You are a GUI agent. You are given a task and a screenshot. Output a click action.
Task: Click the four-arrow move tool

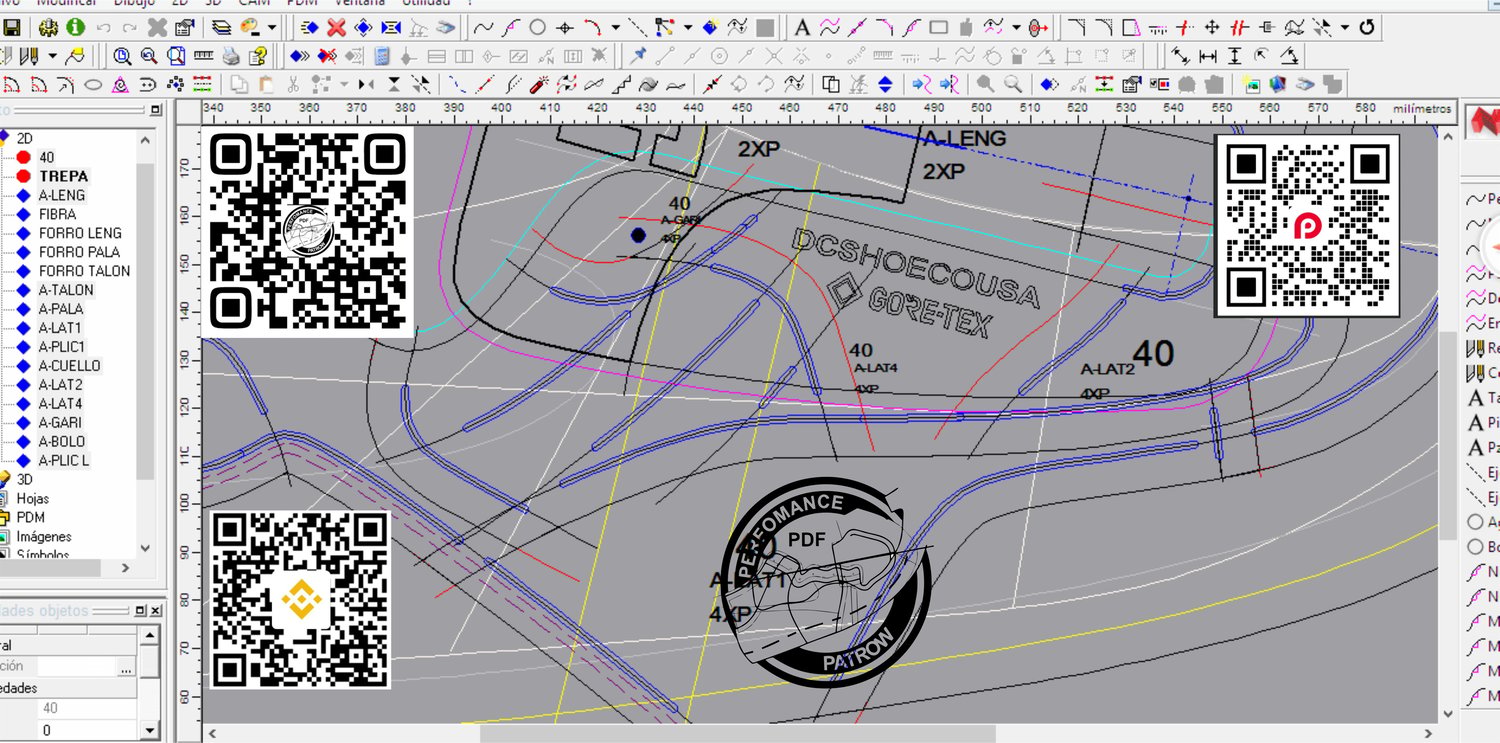pyautogui.click(x=1211, y=27)
